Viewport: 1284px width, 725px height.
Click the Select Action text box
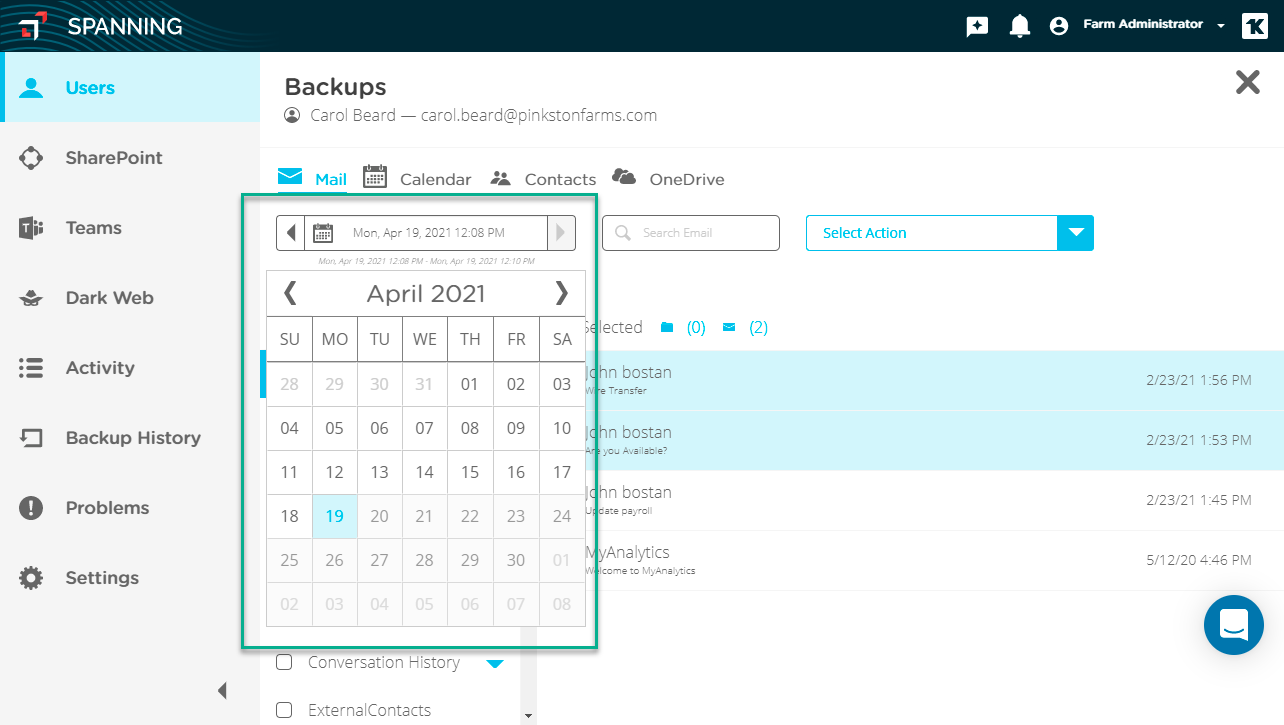[932, 233]
